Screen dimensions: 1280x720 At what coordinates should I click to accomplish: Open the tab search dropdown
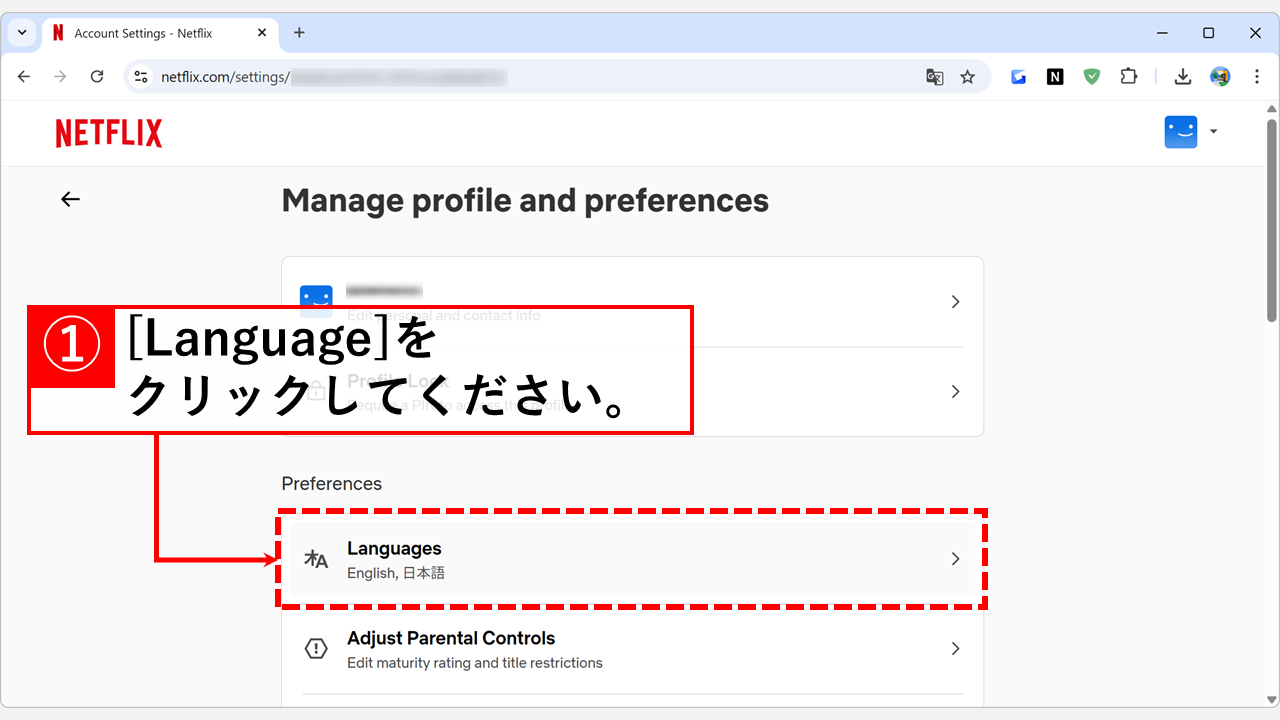coord(22,32)
